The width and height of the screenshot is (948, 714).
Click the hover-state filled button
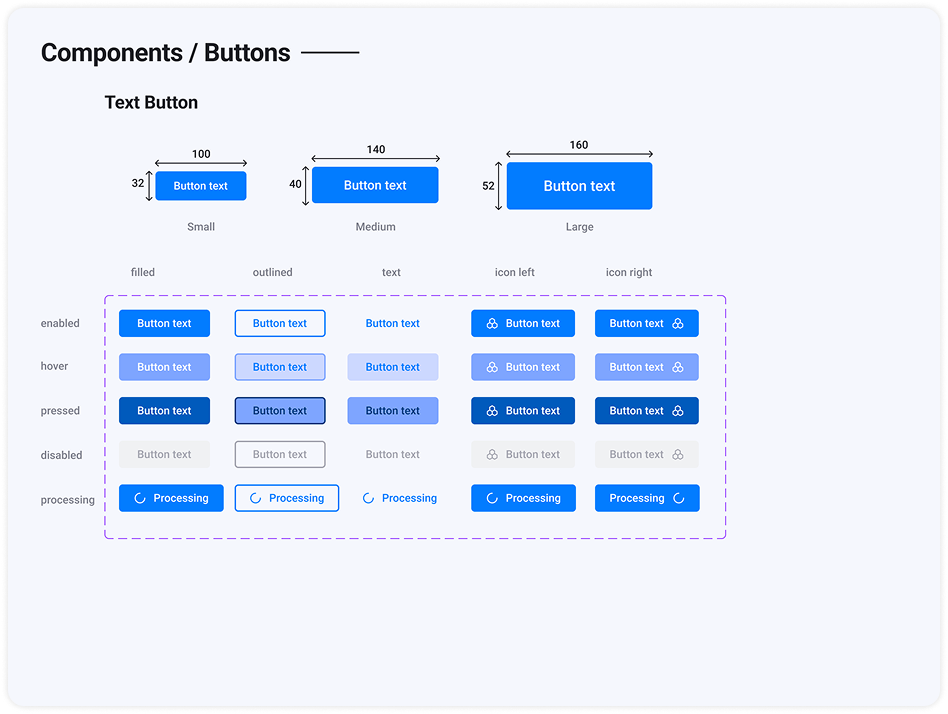click(164, 367)
